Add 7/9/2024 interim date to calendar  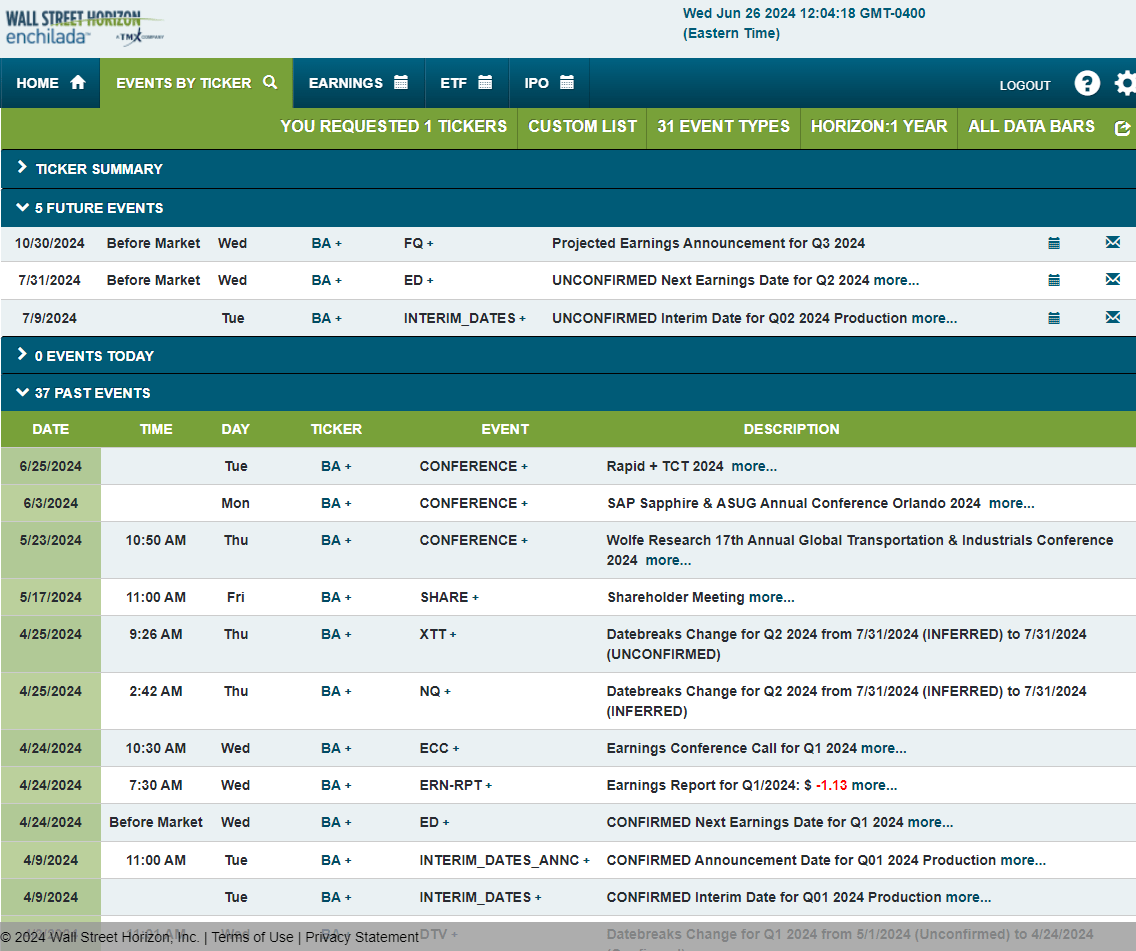[x=1054, y=318]
